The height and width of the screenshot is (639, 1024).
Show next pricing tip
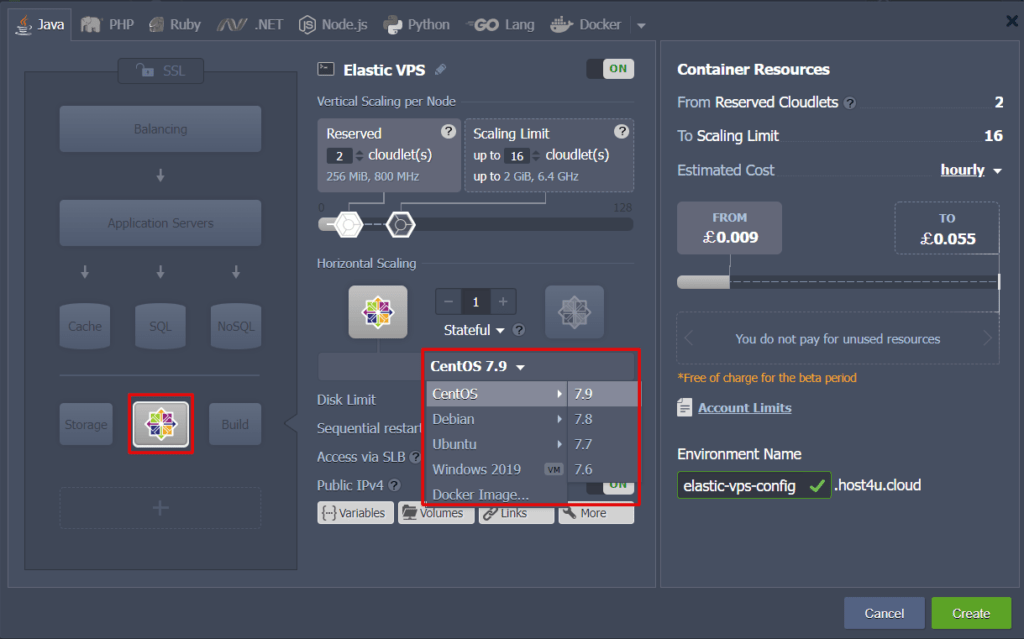point(987,338)
